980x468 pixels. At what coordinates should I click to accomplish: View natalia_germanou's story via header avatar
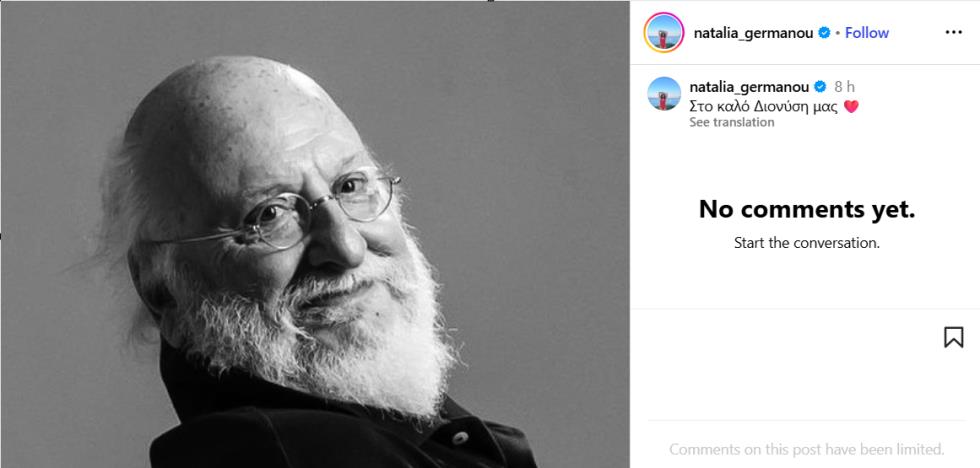tap(663, 32)
